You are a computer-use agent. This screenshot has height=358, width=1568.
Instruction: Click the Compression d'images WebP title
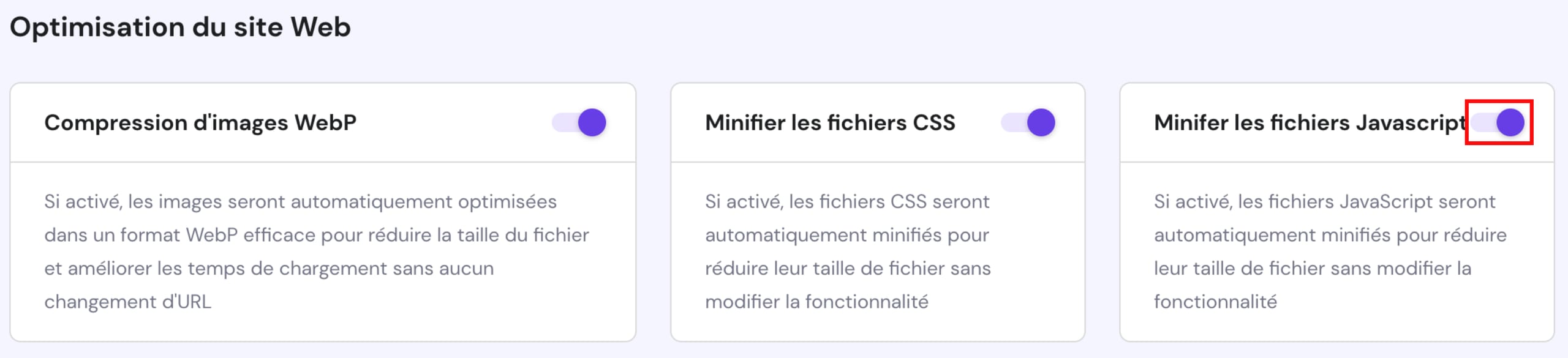(x=202, y=122)
